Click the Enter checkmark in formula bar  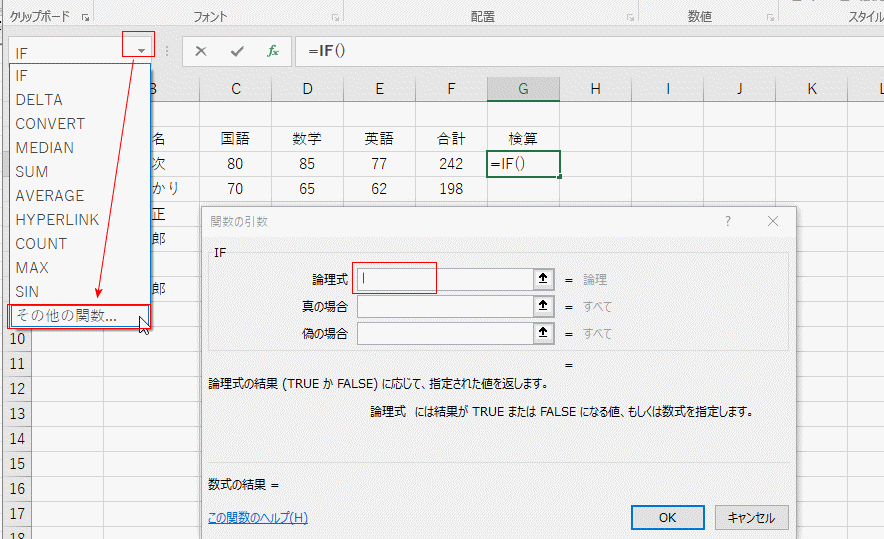tap(237, 51)
